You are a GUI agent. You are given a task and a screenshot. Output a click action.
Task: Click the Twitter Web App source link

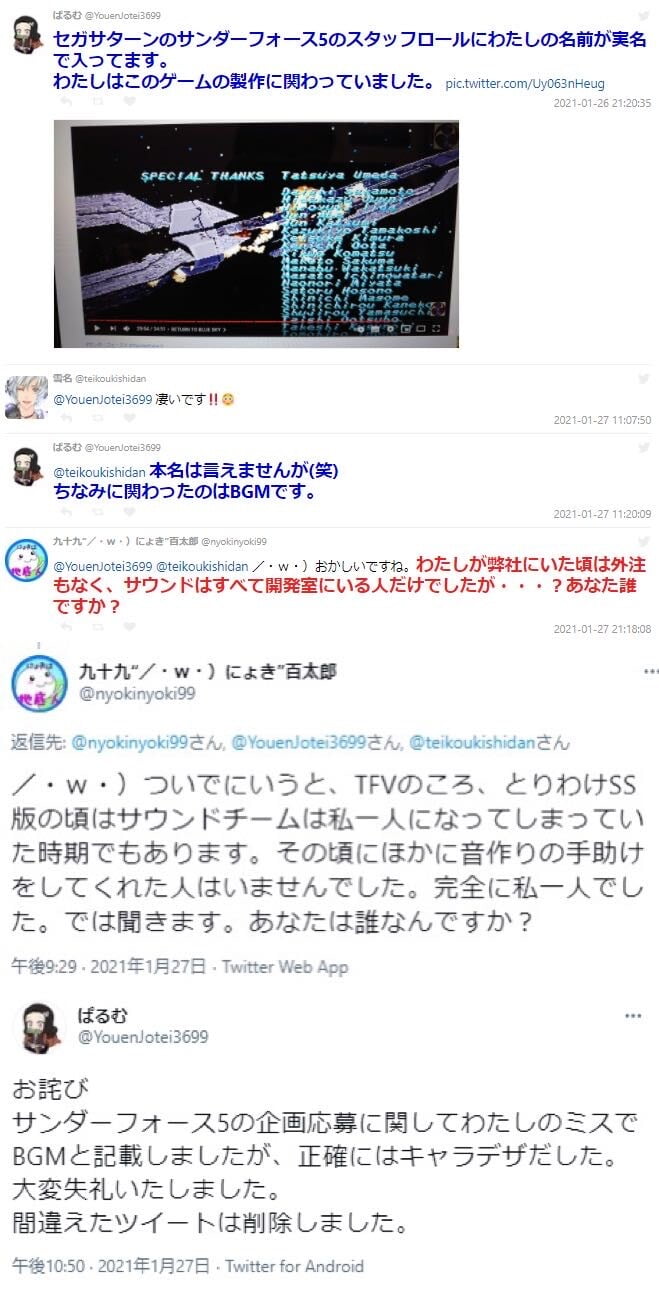pyautogui.click(x=285, y=966)
